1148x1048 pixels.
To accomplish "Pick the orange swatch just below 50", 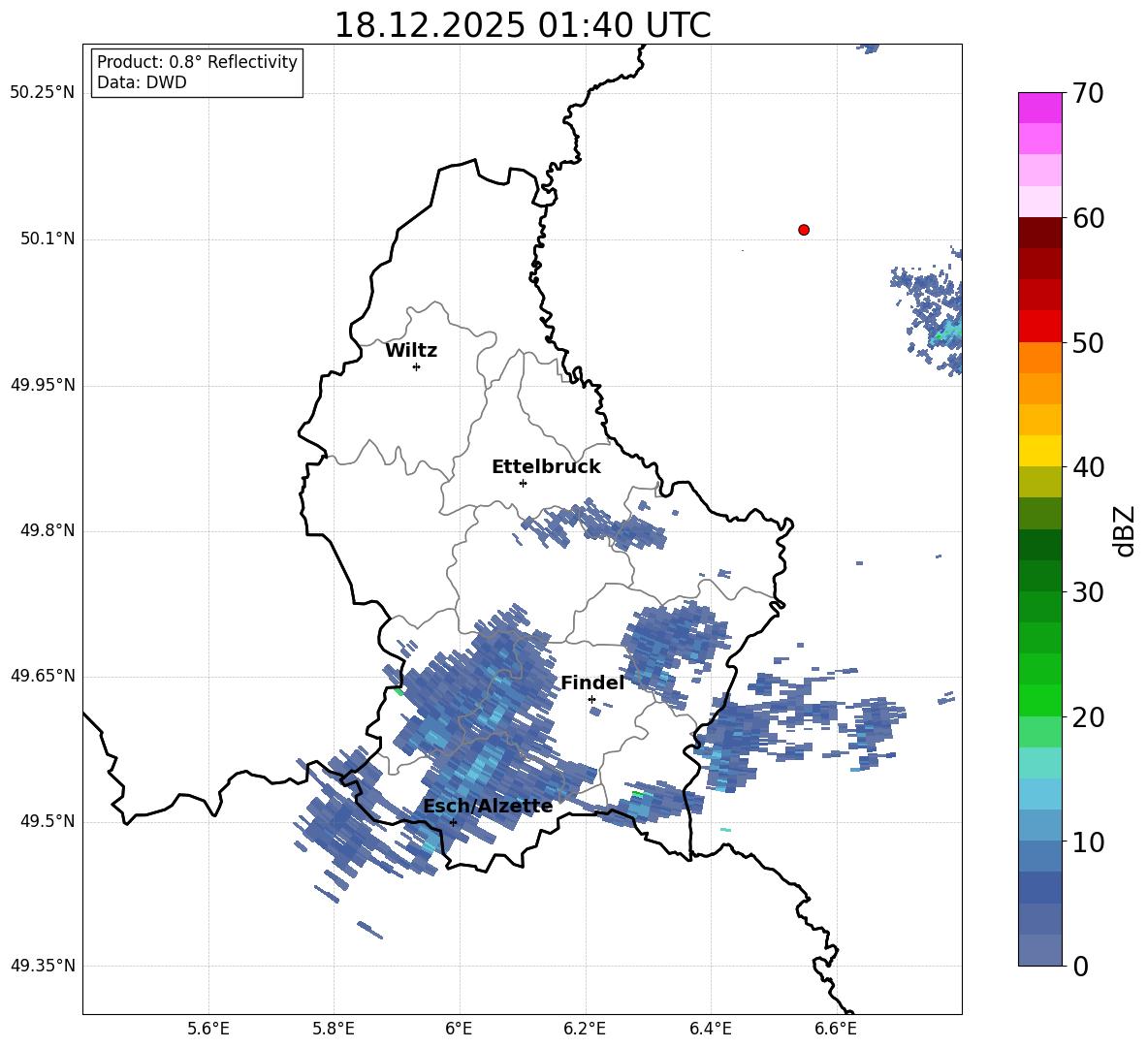I will (1039, 358).
